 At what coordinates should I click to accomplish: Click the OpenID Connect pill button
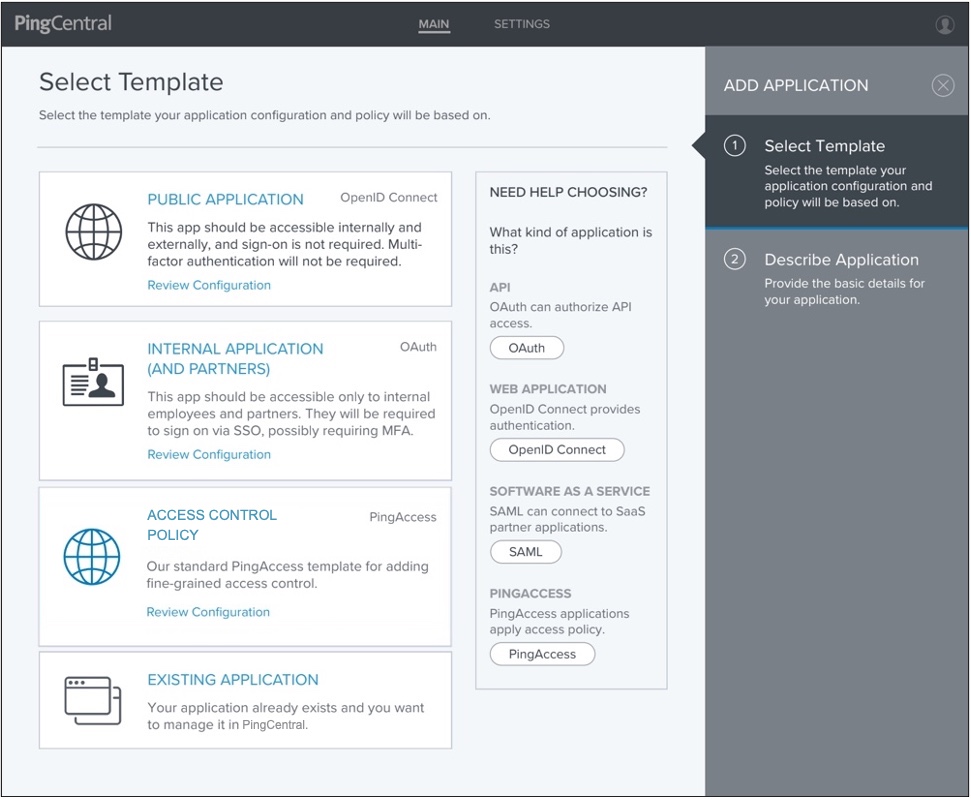[x=557, y=449]
